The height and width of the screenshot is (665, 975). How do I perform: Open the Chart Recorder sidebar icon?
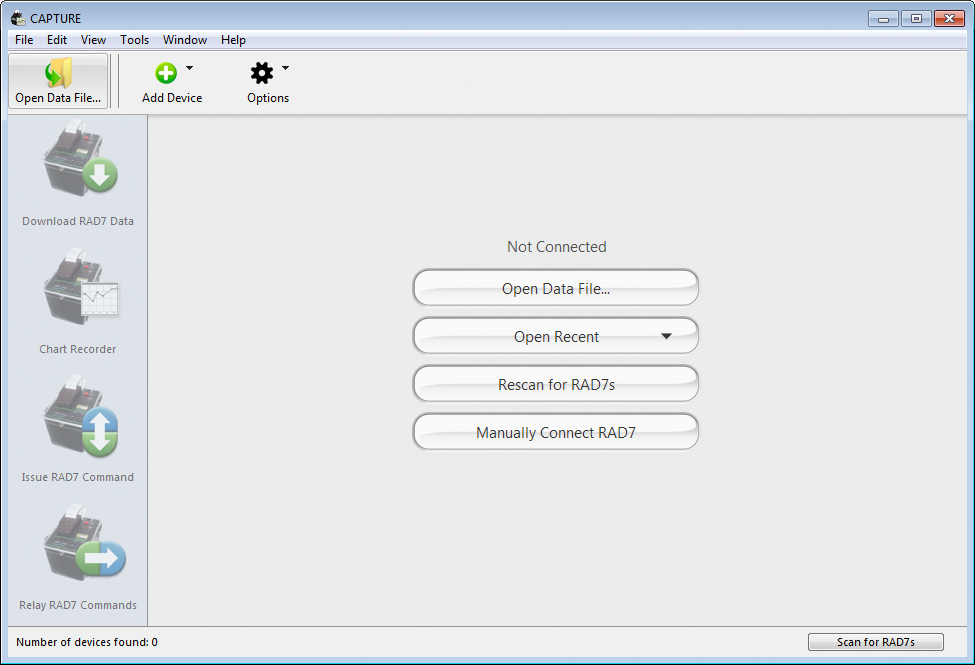(80, 287)
